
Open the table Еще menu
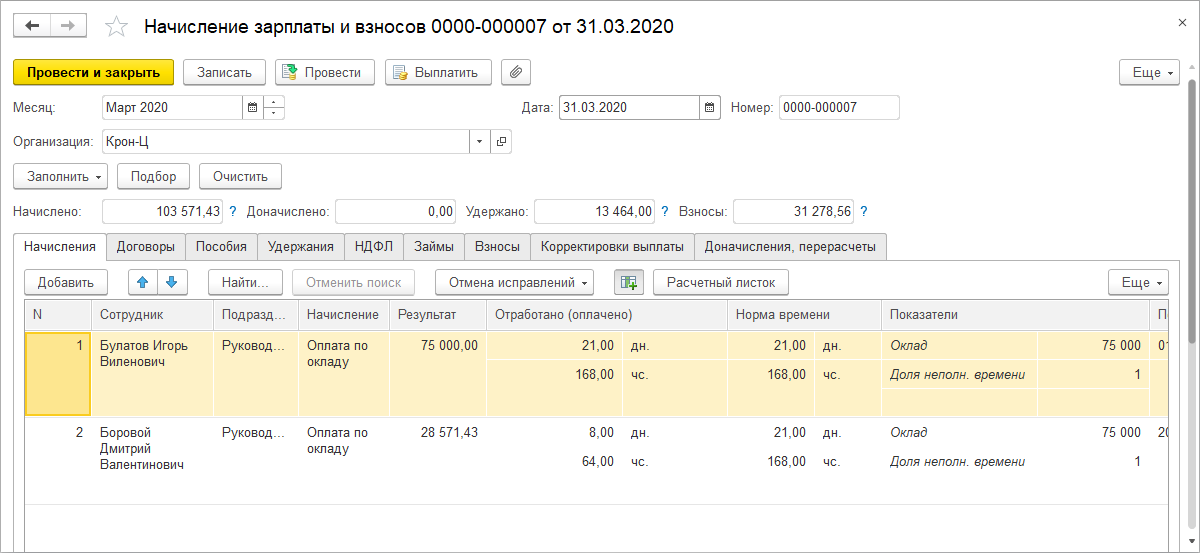(1138, 282)
